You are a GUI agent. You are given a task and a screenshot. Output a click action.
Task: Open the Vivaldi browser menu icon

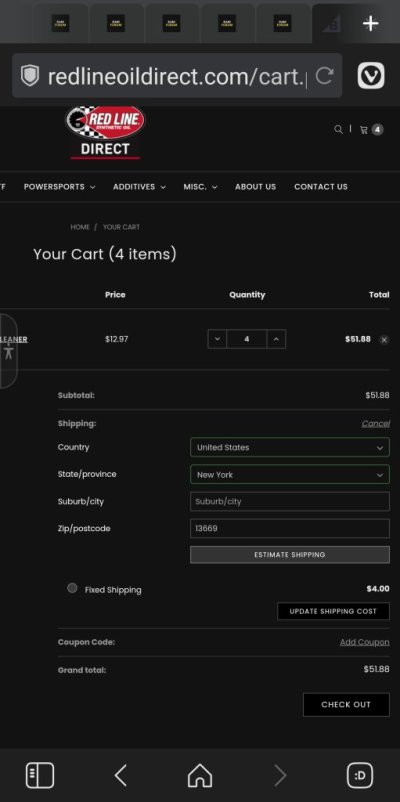pos(371,76)
